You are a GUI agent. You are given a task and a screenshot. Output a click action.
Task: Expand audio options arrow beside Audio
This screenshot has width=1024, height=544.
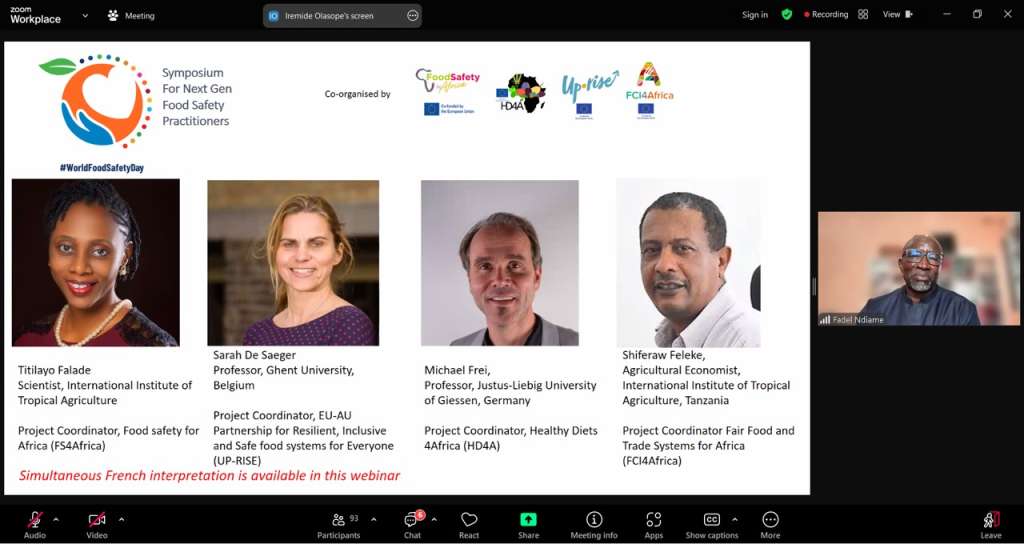[56, 520]
